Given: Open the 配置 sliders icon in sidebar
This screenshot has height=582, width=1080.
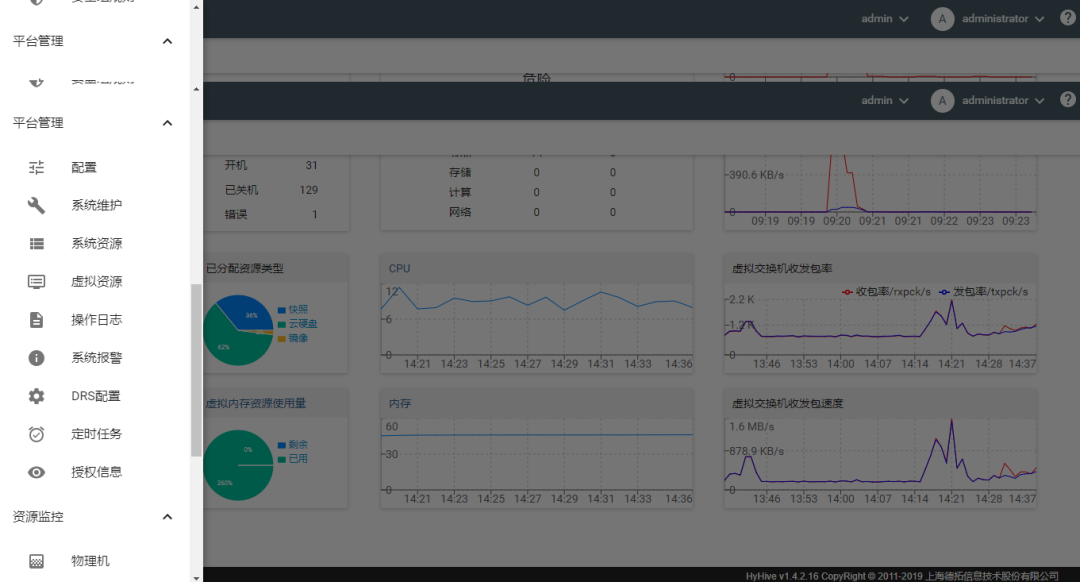Looking at the screenshot, I should click(x=37, y=167).
